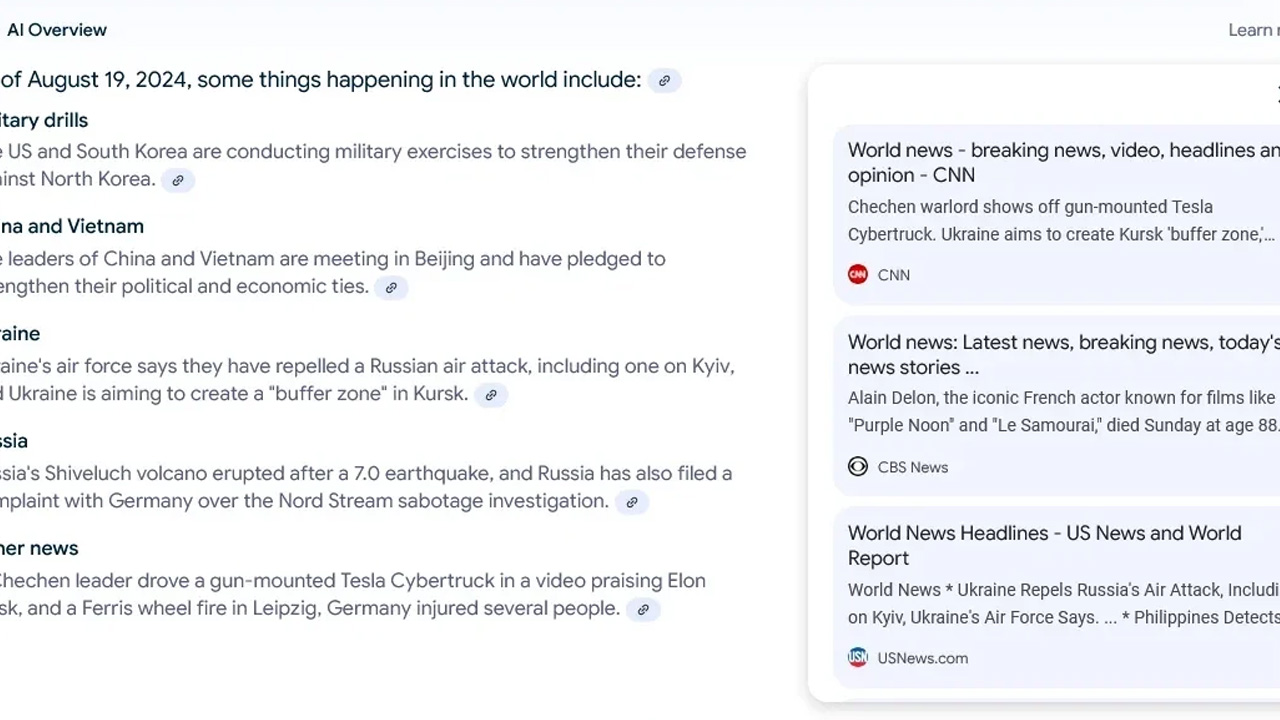Click the Ukraine section heading

[20, 334]
